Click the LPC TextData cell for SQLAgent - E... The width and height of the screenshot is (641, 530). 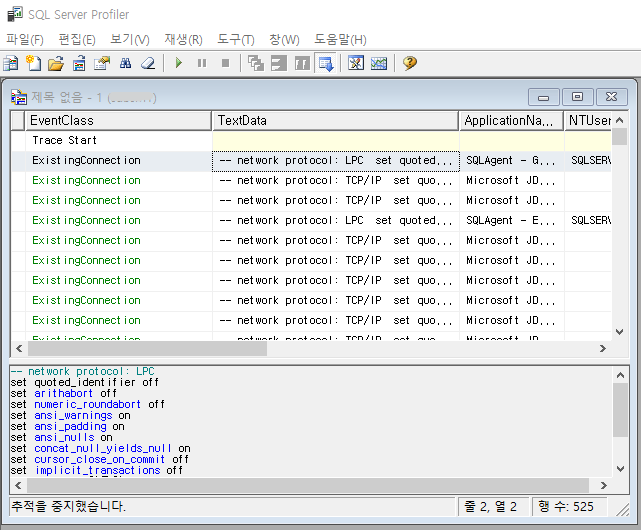pyautogui.click(x=336, y=220)
